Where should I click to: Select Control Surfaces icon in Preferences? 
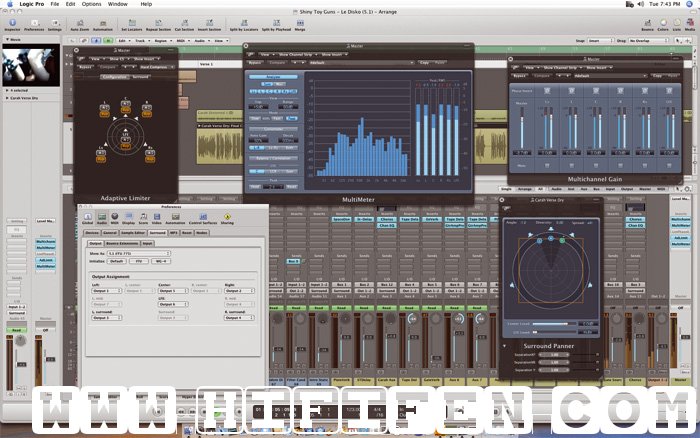203,217
